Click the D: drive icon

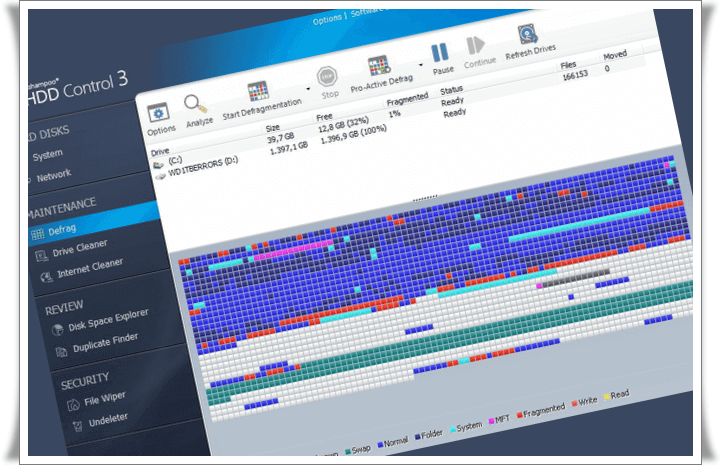[160, 176]
